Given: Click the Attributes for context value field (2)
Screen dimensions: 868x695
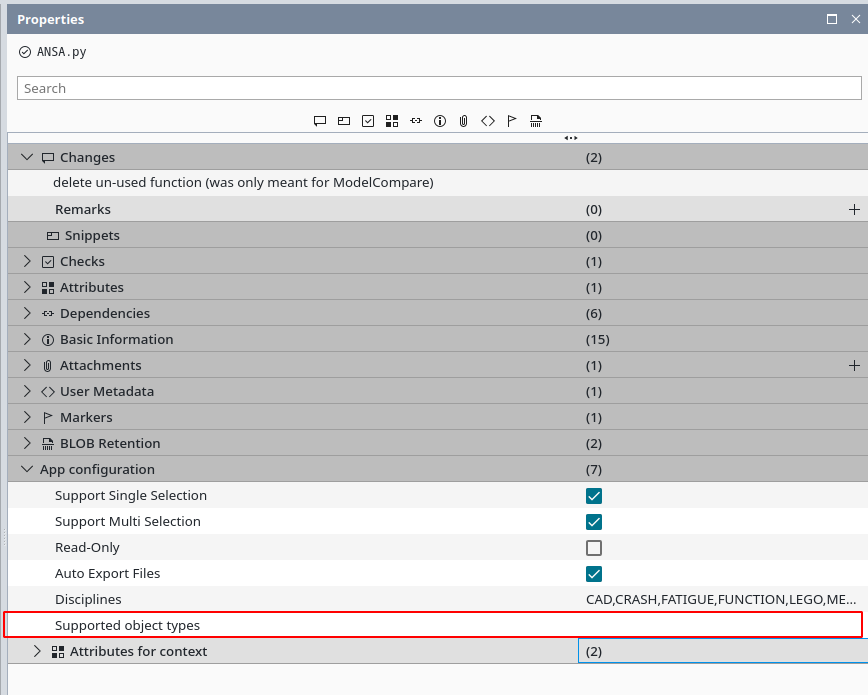Looking at the screenshot, I should coord(722,652).
